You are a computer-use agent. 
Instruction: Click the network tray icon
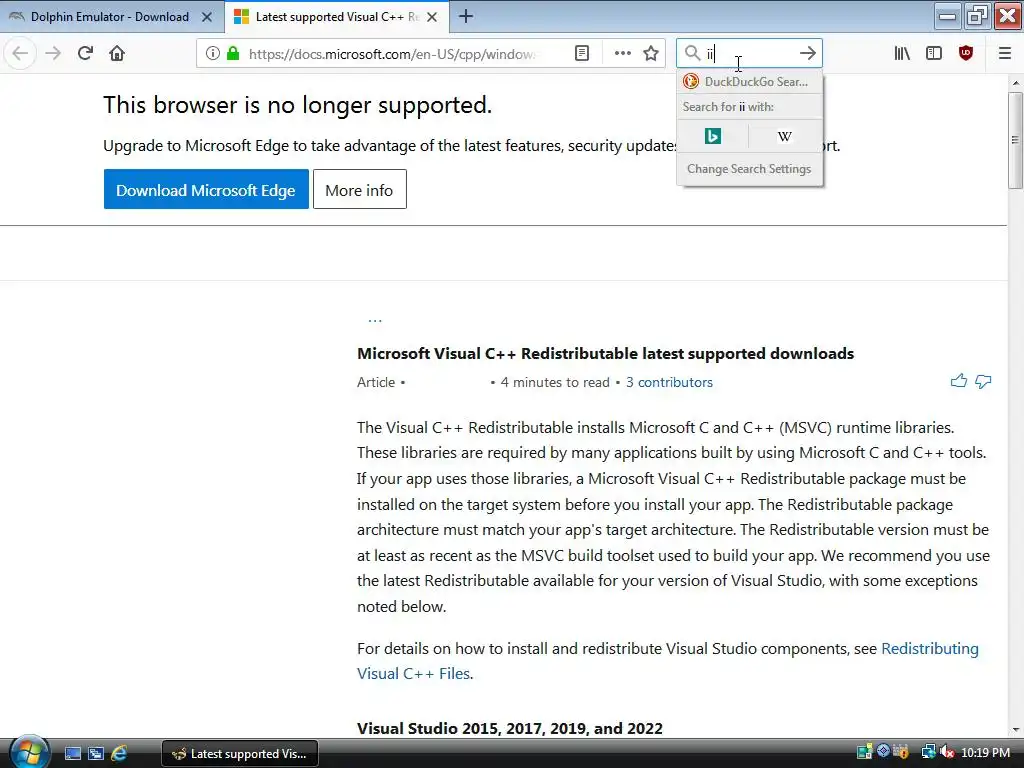coord(928,752)
